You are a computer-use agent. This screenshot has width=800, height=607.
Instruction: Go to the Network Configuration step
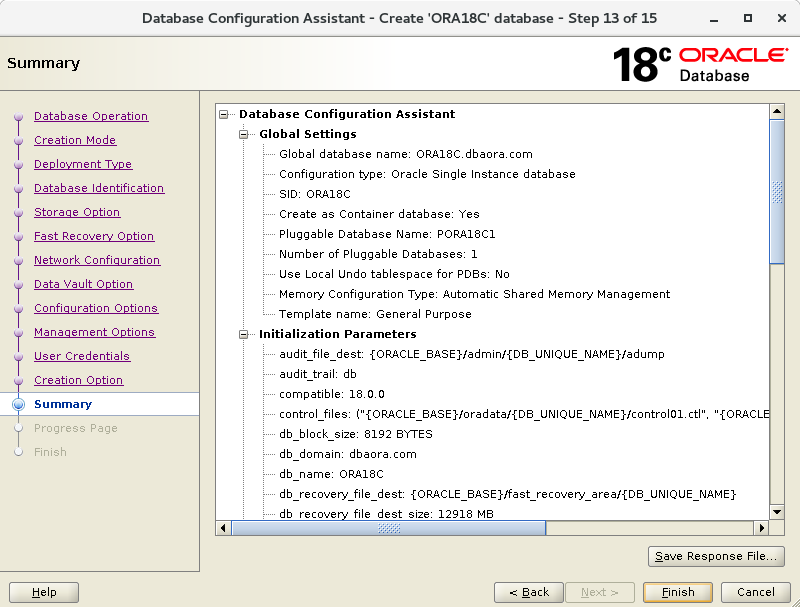97,260
